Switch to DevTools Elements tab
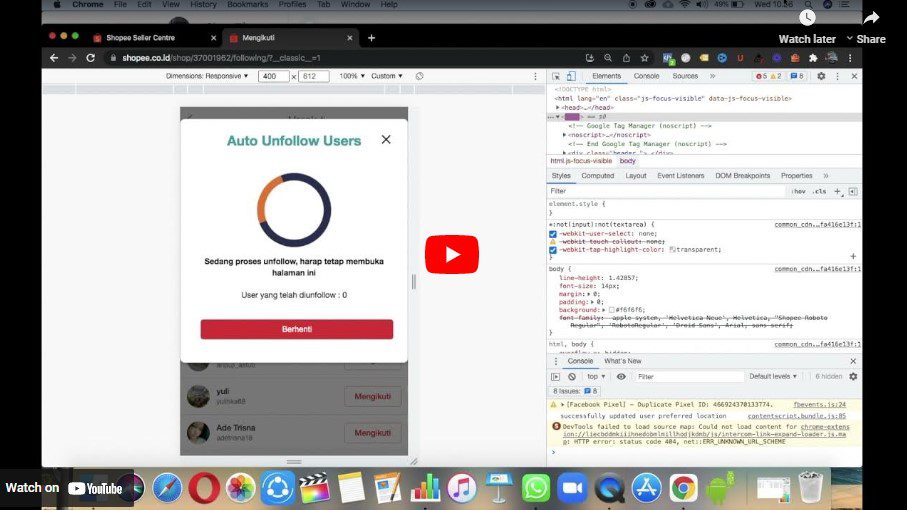The height and width of the screenshot is (510, 907). coord(606,76)
